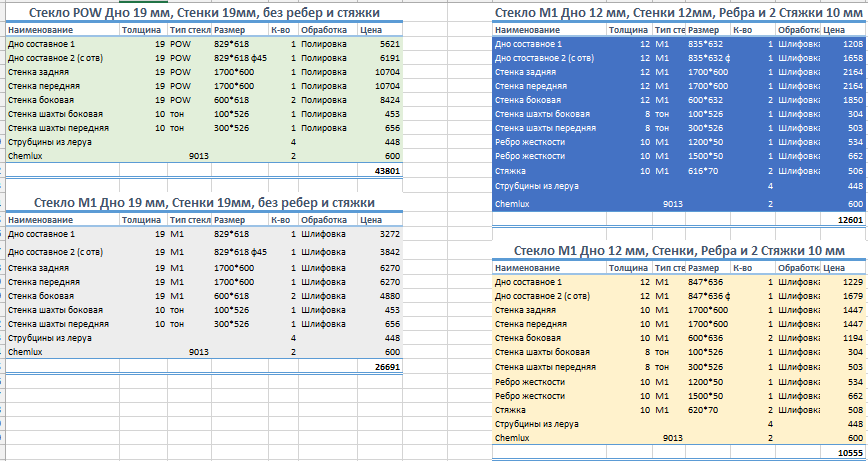868x461 pixels.
Task: Click 'Chemlux' in blue table
Action: (512, 204)
